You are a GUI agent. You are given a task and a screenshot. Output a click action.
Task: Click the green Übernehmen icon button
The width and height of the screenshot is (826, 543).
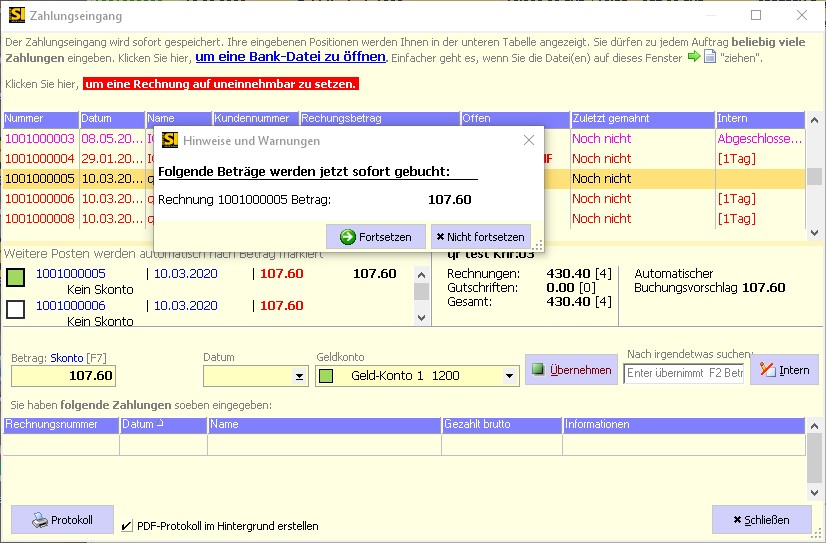point(571,370)
